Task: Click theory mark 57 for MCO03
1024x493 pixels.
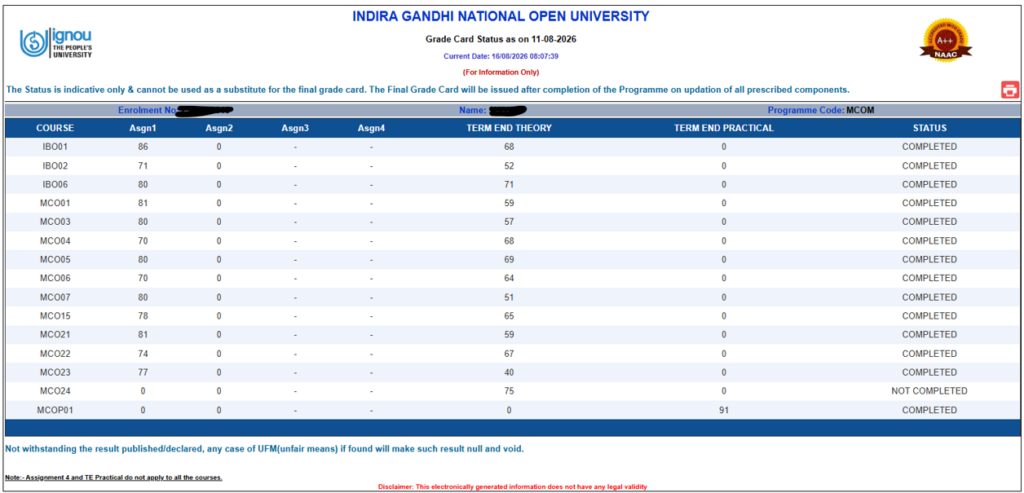Action: pos(509,222)
